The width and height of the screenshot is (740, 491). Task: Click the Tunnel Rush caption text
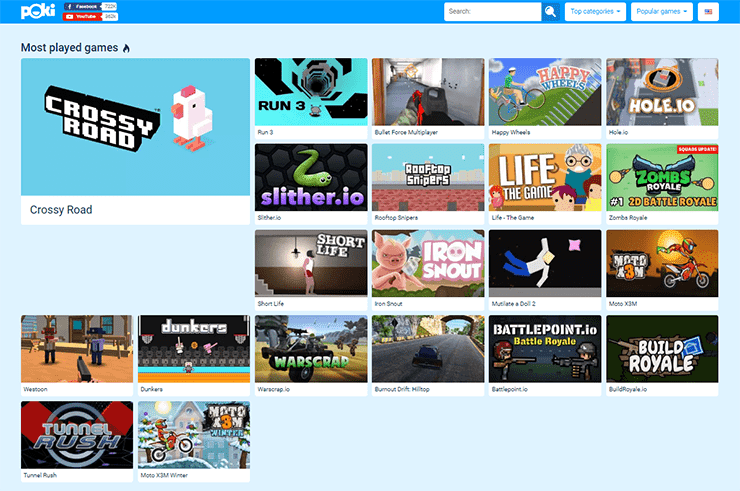(40, 475)
